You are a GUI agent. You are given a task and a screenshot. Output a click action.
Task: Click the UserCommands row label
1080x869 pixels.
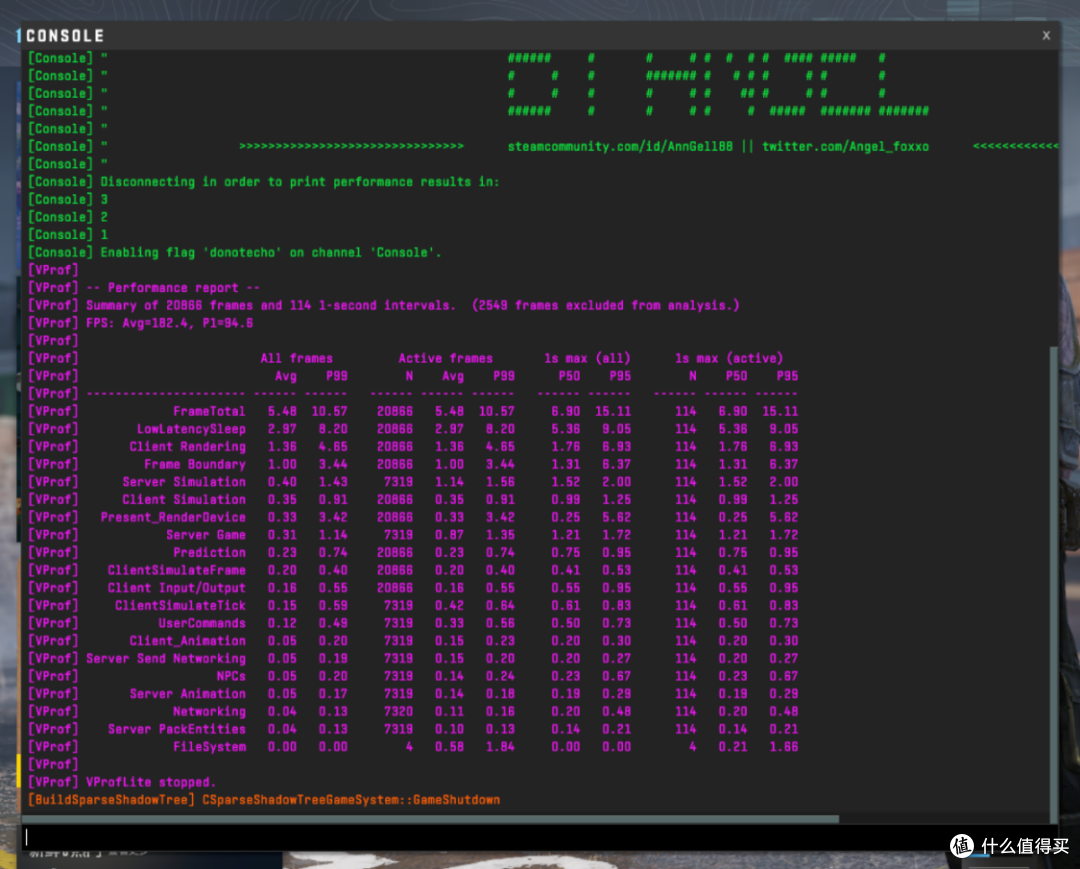point(202,623)
